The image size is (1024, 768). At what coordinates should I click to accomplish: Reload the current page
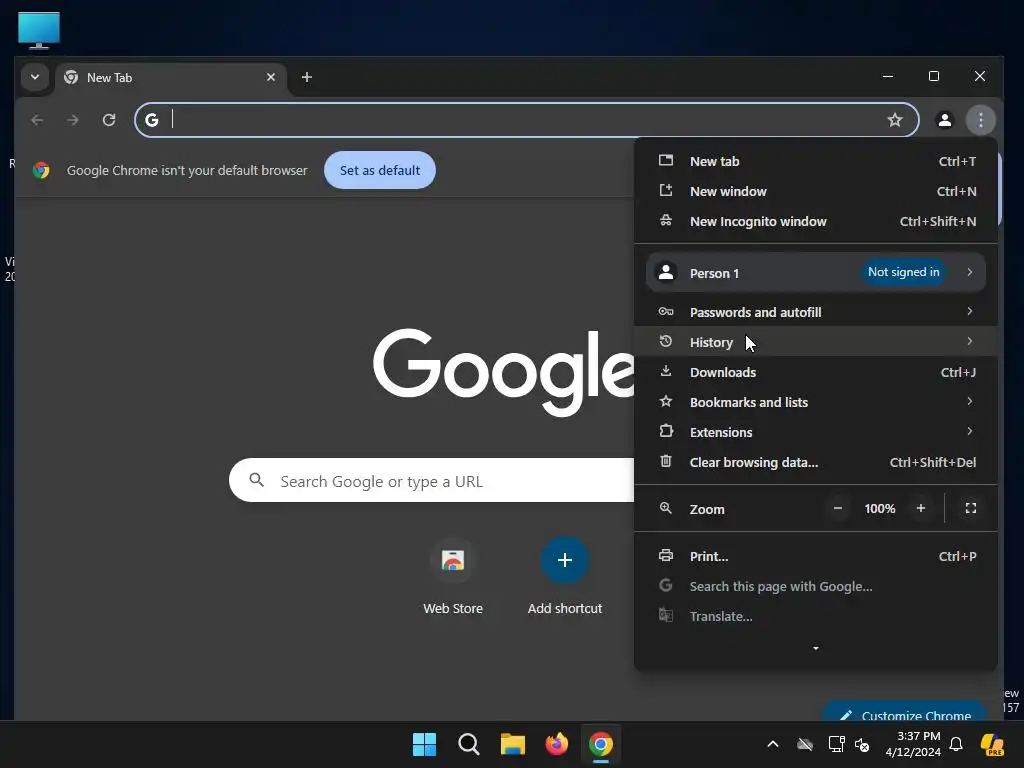[x=109, y=120]
